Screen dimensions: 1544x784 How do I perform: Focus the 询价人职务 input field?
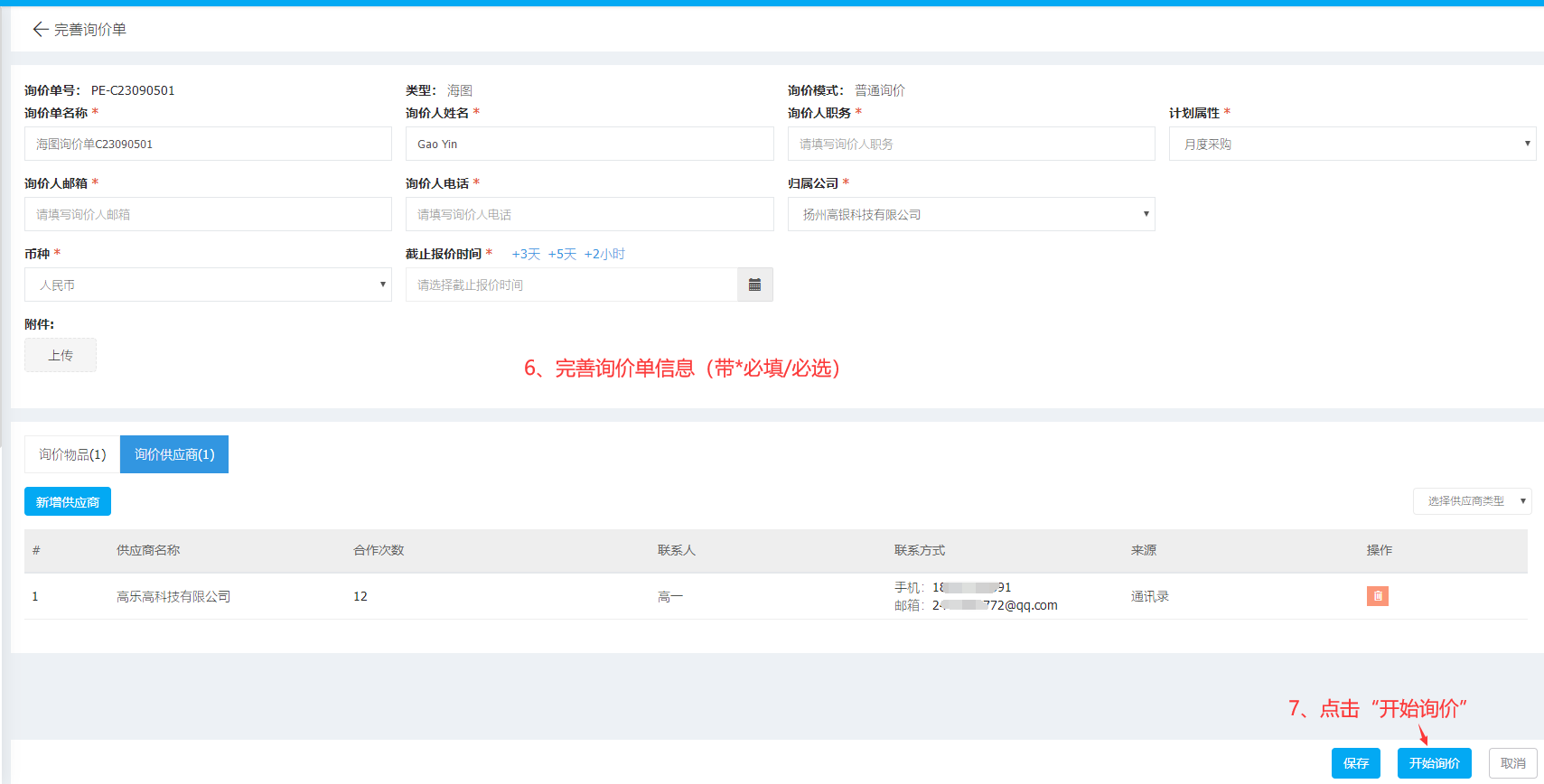coord(971,144)
